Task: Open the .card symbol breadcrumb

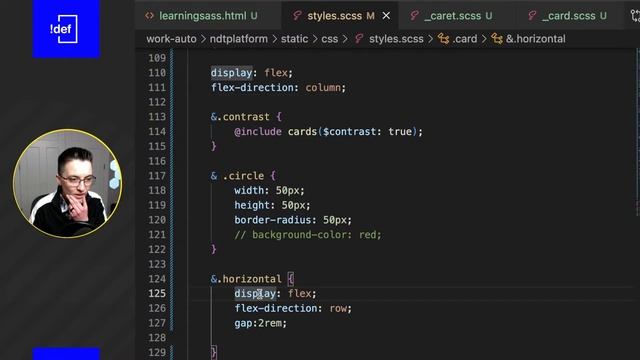Action: click(464, 39)
